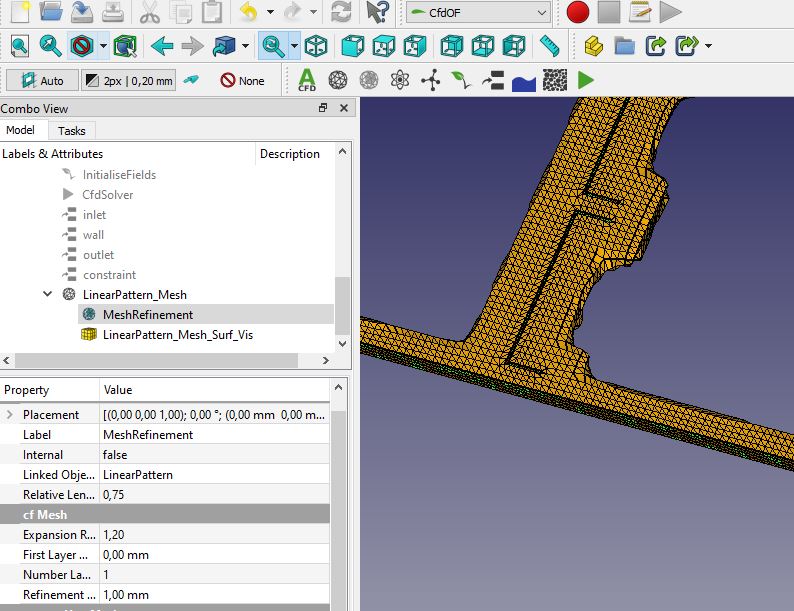Start macro recording with red circle
Image resolution: width=794 pixels, height=611 pixels.
577,13
